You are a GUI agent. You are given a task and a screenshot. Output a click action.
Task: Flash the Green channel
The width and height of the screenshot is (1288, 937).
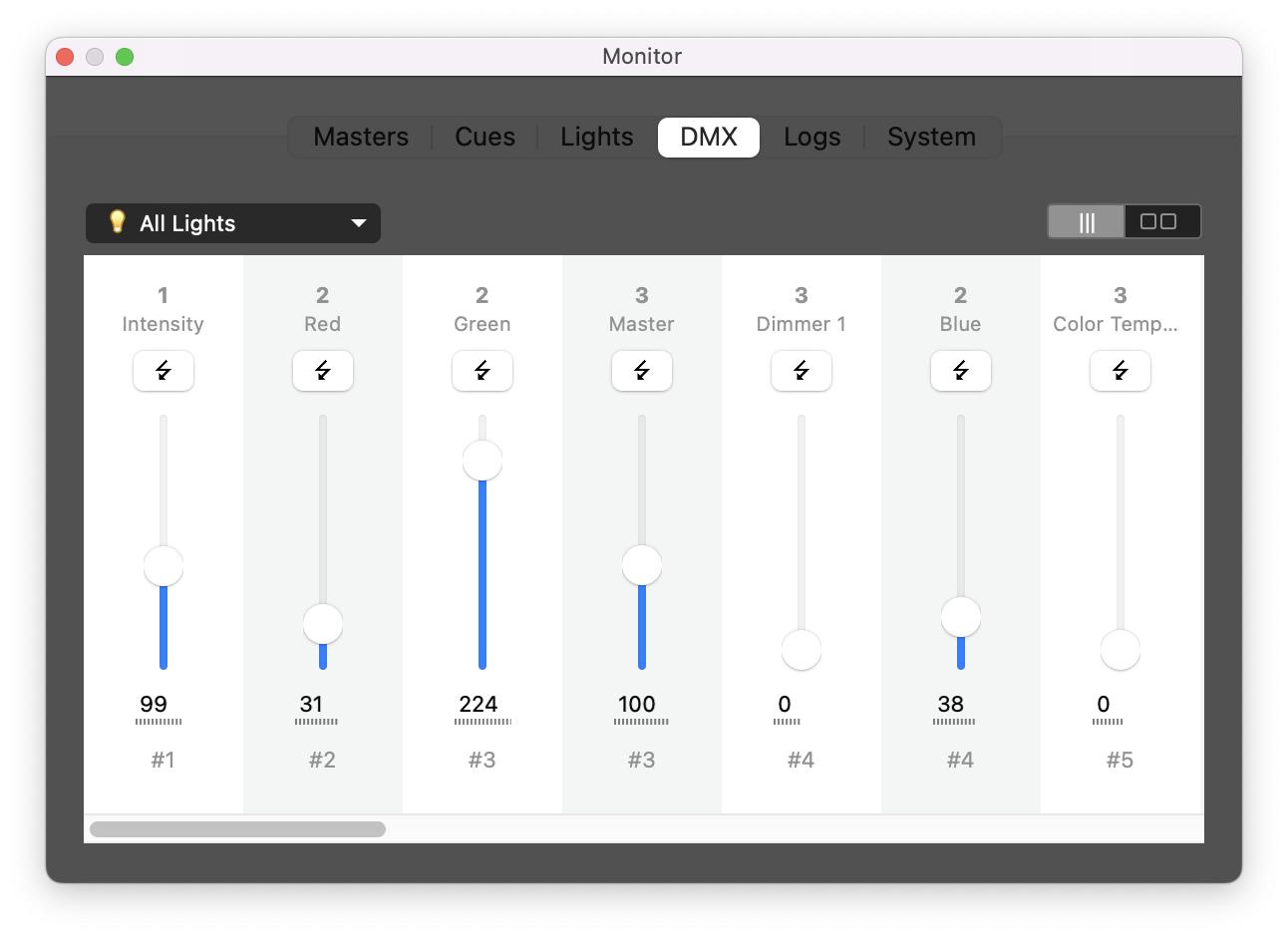[x=483, y=371]
